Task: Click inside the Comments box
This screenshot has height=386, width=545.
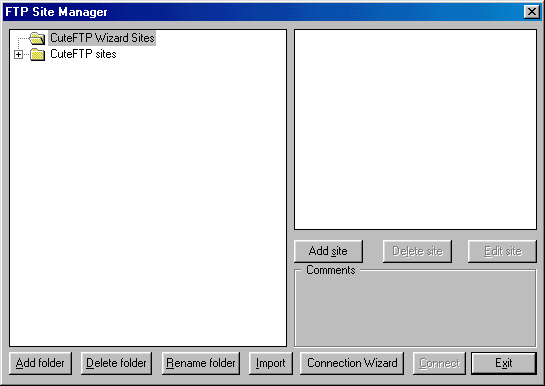Action: [415, 309]
